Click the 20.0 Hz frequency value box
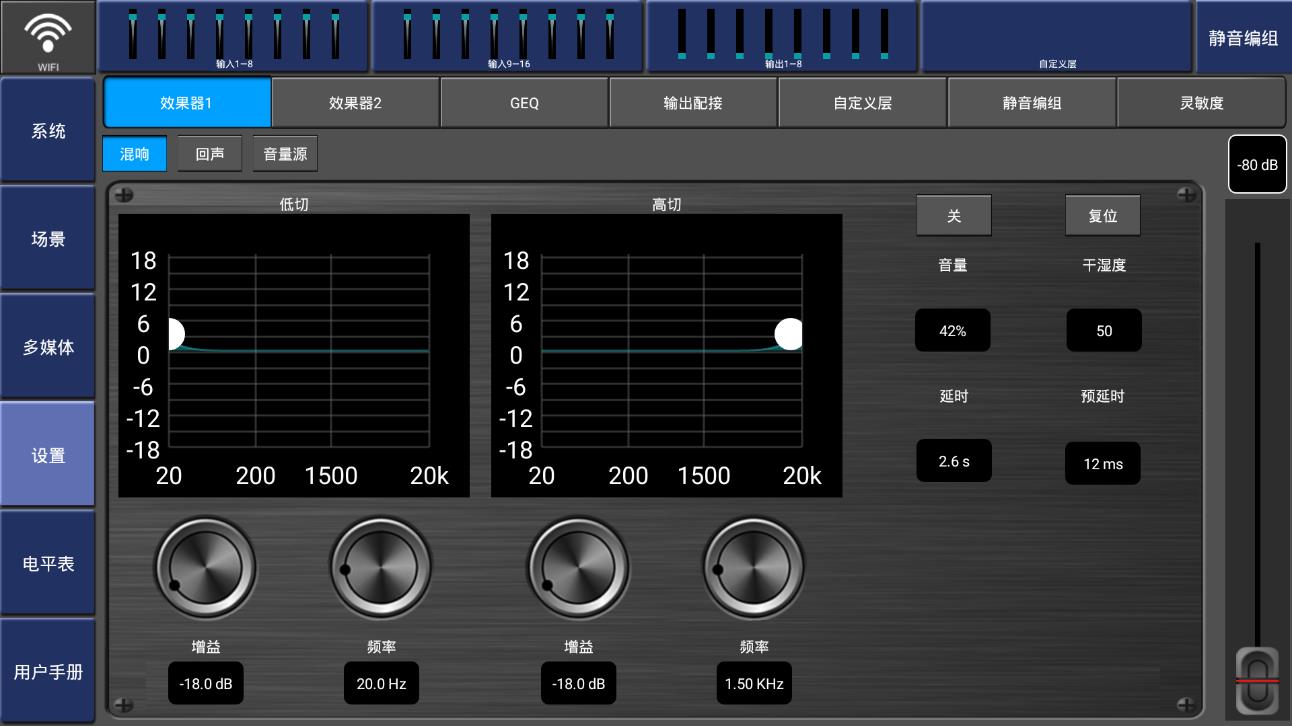The width and height of the screenshot is (1292, 726). [381, 684]
